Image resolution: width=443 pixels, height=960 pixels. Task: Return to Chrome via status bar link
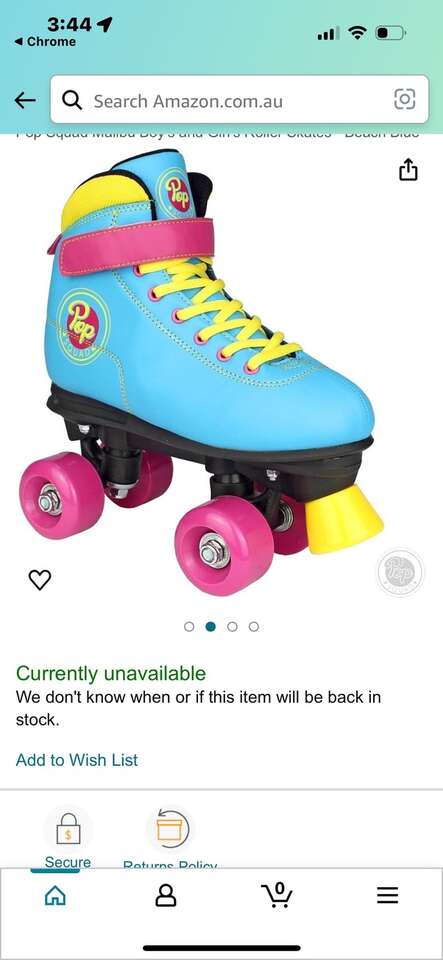45,42
